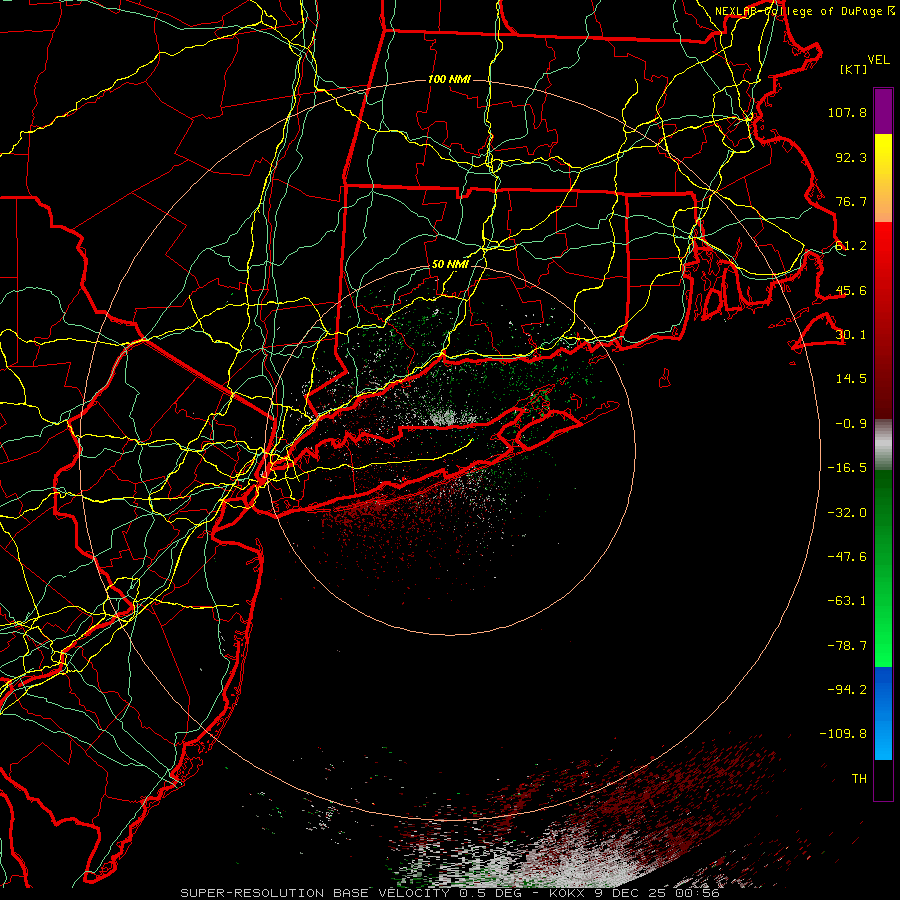Image resolution: width=900 pixels, height=900 pixels.
Task: Select the -94.2 value on velocity scale
Action: pos(847,689)
